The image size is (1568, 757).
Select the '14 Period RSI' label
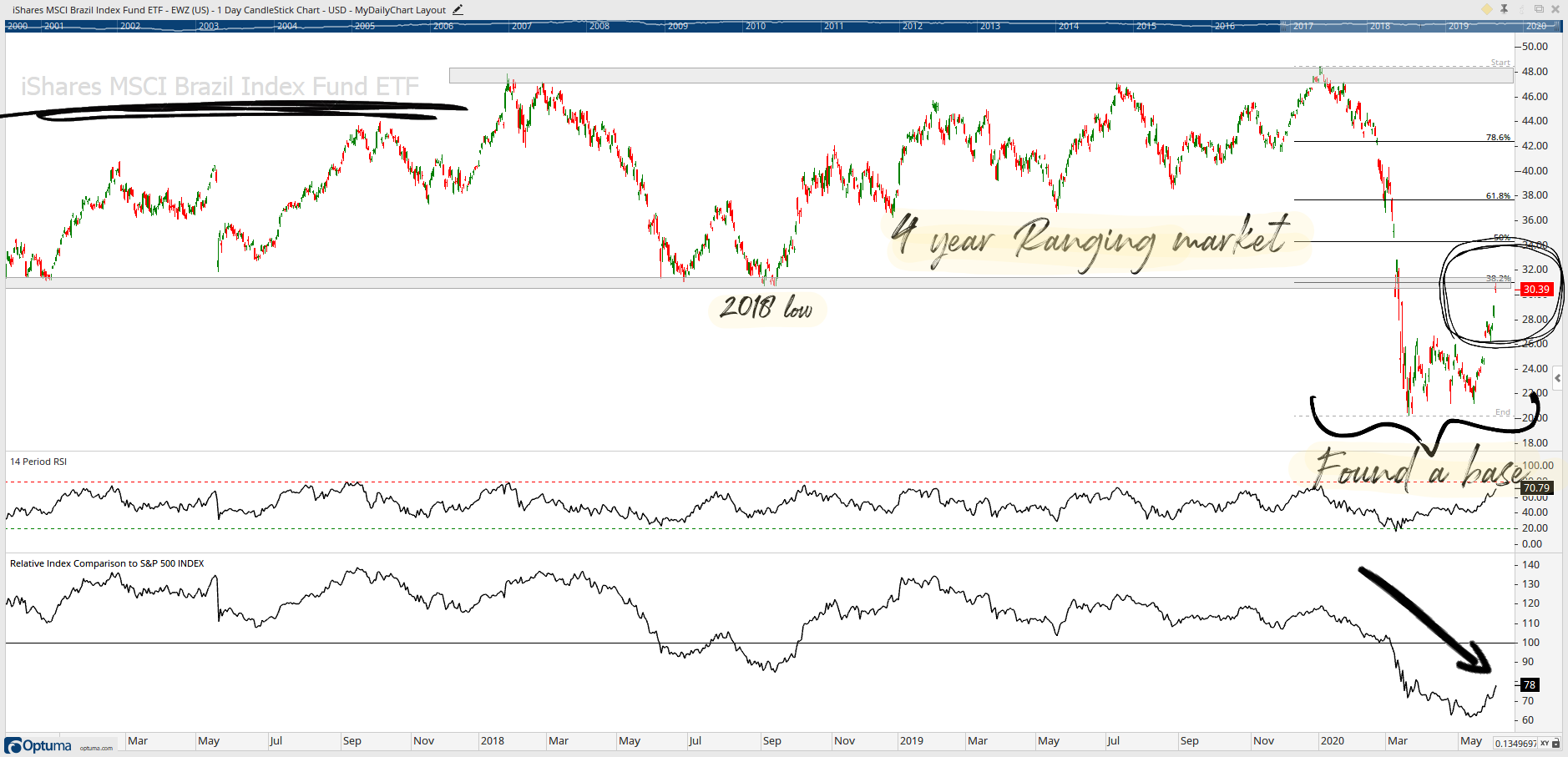click(x=38, y=462)
